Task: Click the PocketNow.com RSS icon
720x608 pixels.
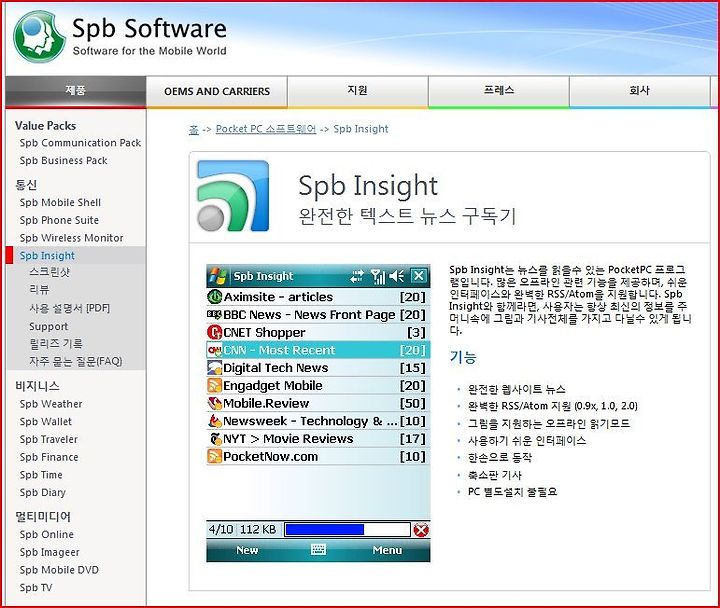Action: (214, 456)
